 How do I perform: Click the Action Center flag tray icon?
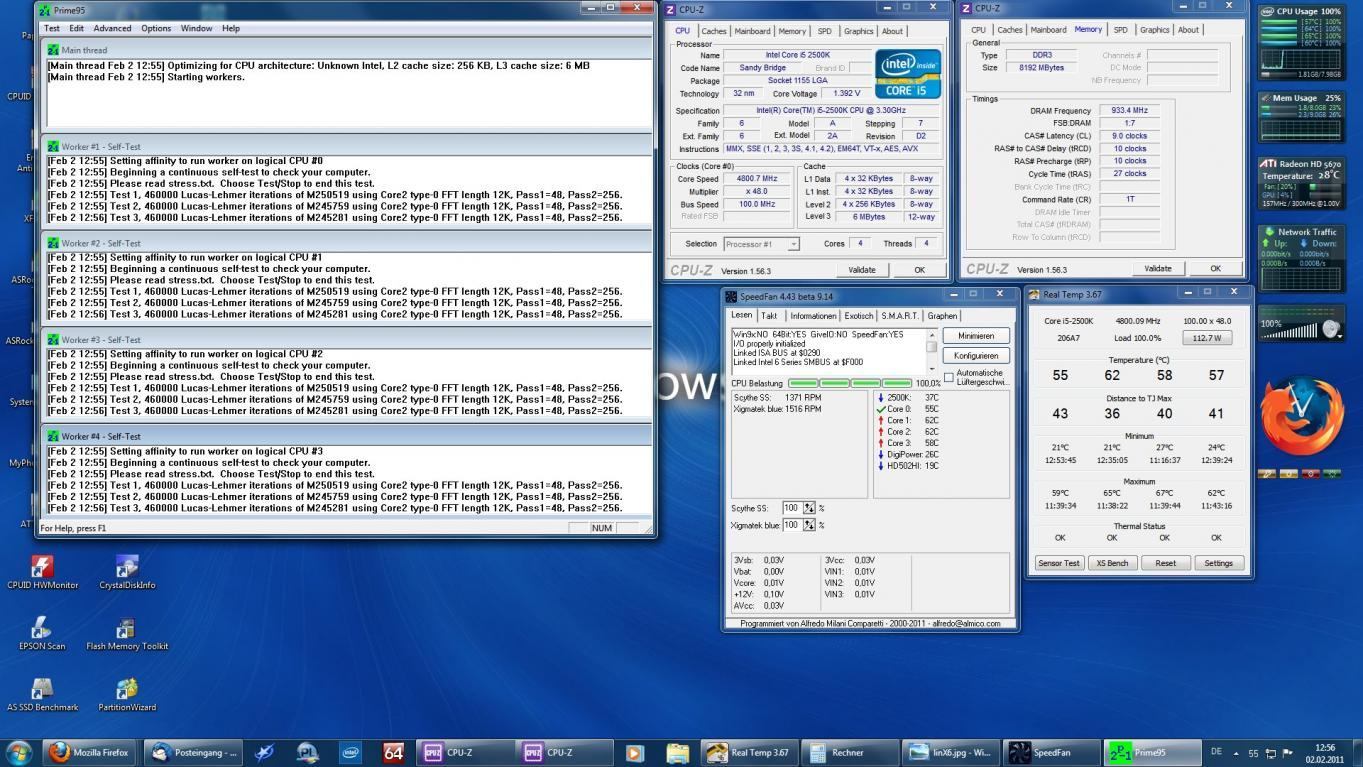(x=1288, y=752)
